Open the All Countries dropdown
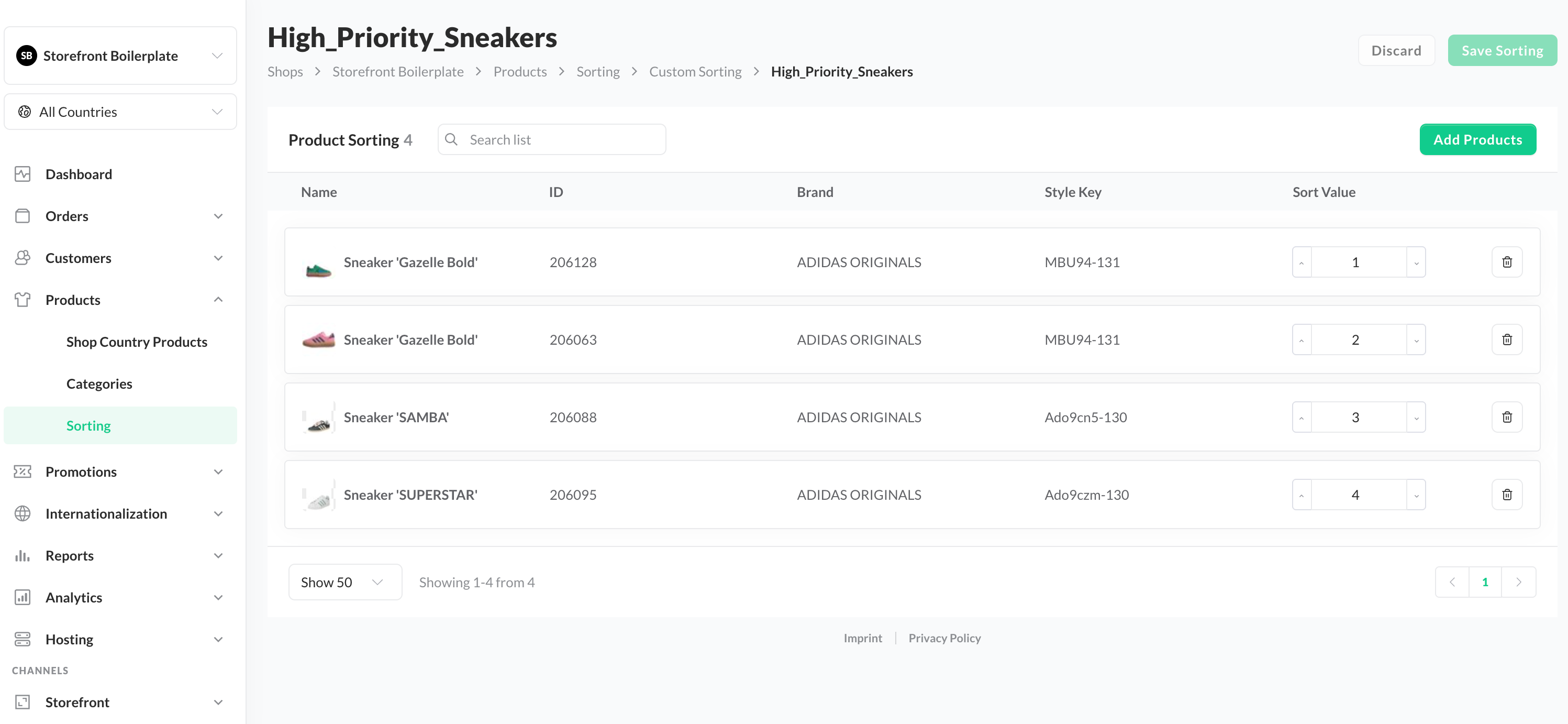 pos(120,112)
